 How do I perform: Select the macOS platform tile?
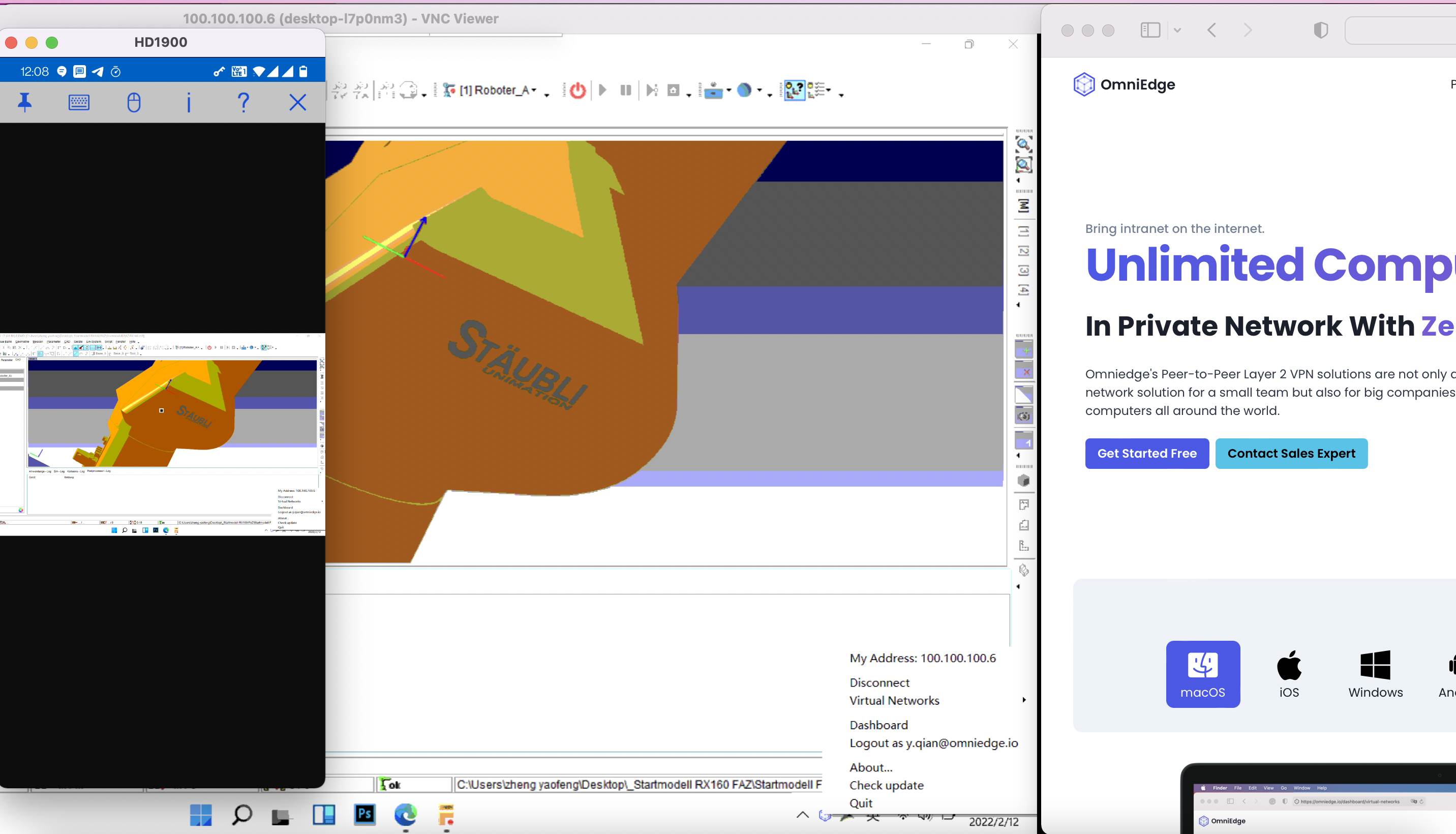1202,674
